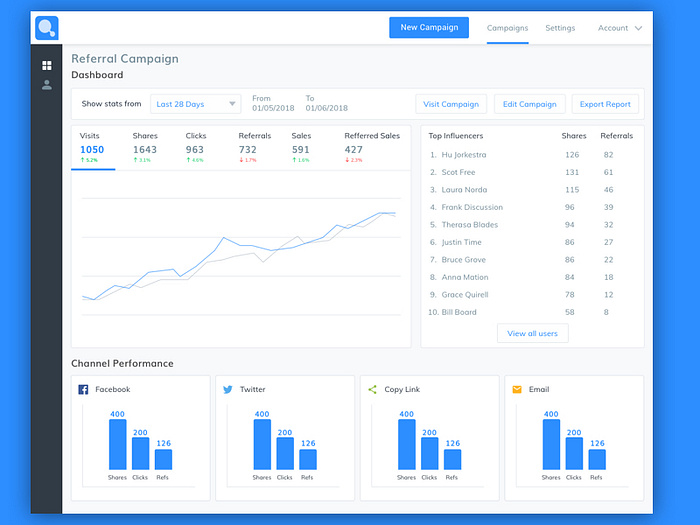Viewport: 700px width, 525px height.
Task: Click Edit Campaign button
Action: pos(530,104)
